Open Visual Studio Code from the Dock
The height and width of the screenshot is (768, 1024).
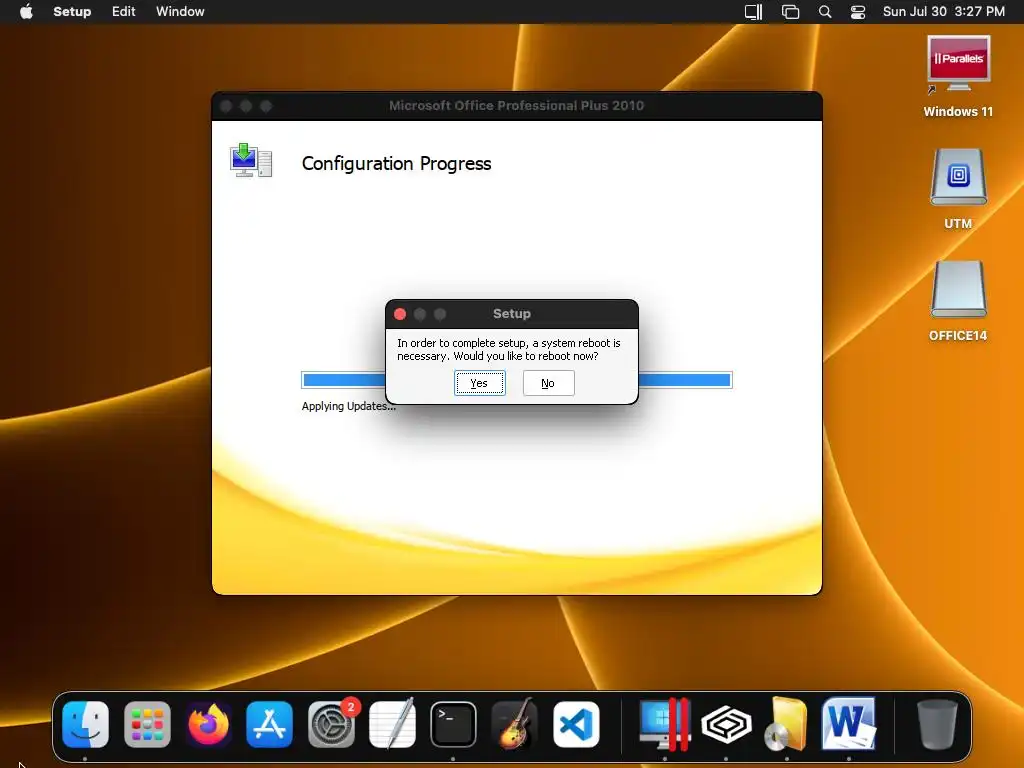tap(576, 724)
